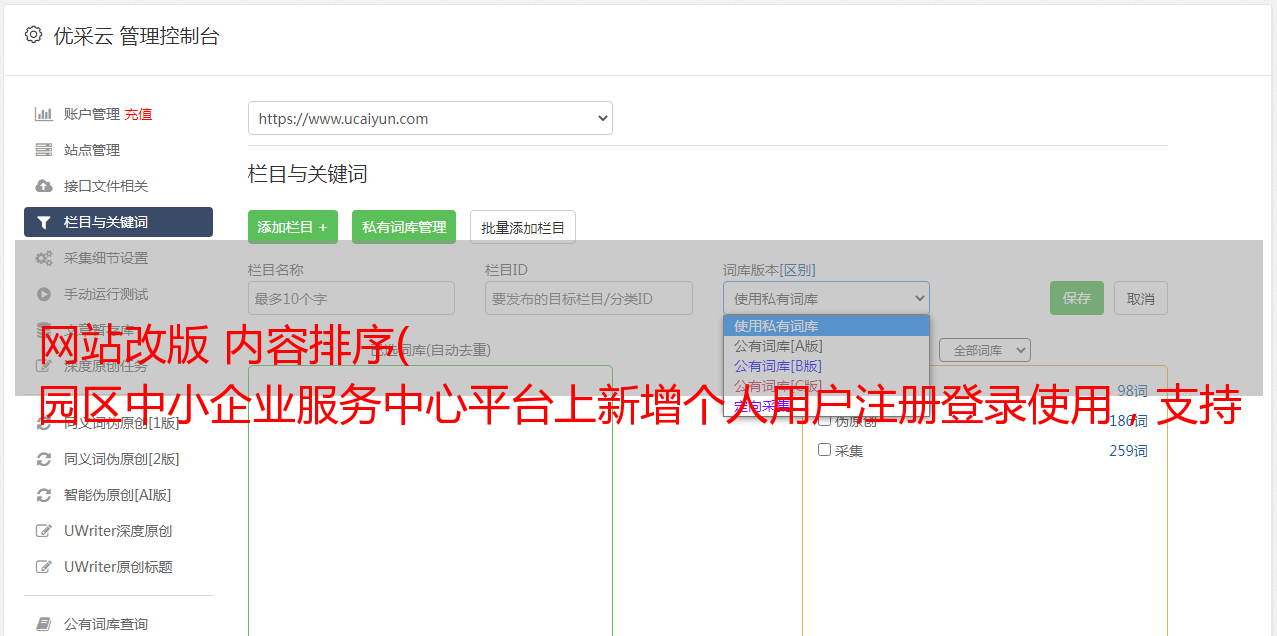Viewport: 1277px width, 636px height.
Task: Click the green 保存 button
Action: 1077,298
